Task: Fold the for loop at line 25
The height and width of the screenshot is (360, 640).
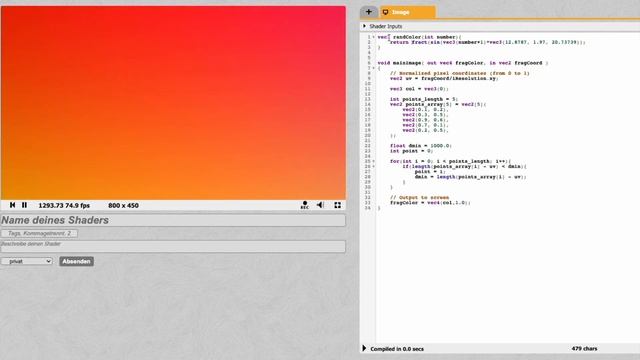Action: pyautogui.click(x=373, y=161)
